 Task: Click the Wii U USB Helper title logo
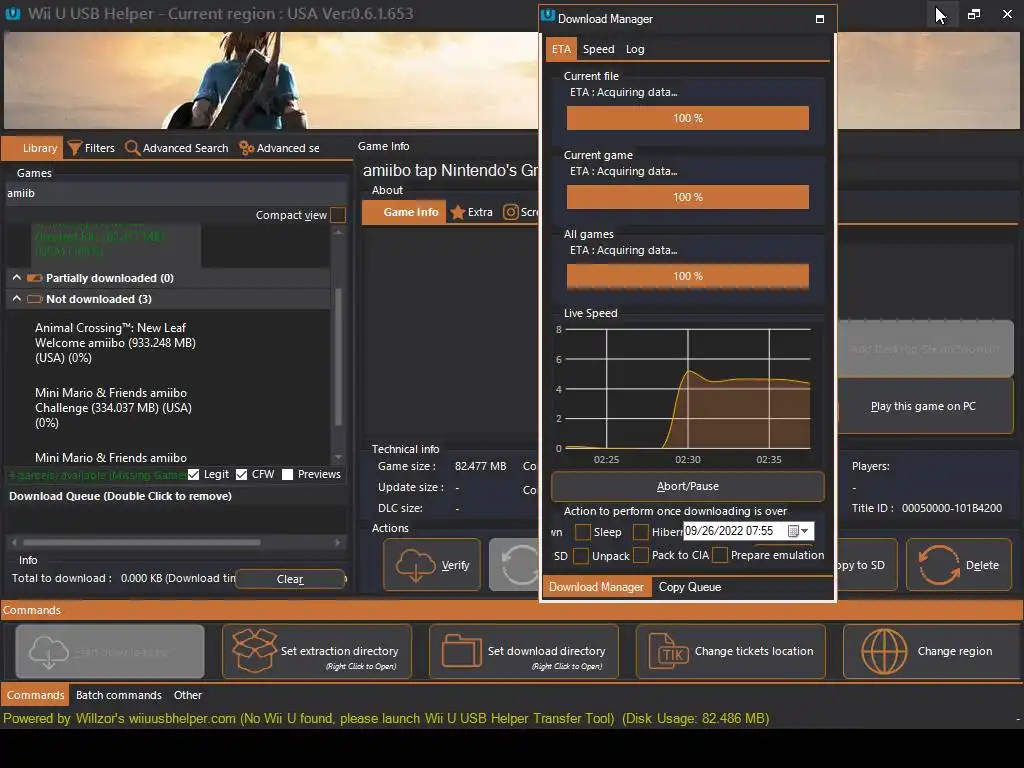pos(13,14)
